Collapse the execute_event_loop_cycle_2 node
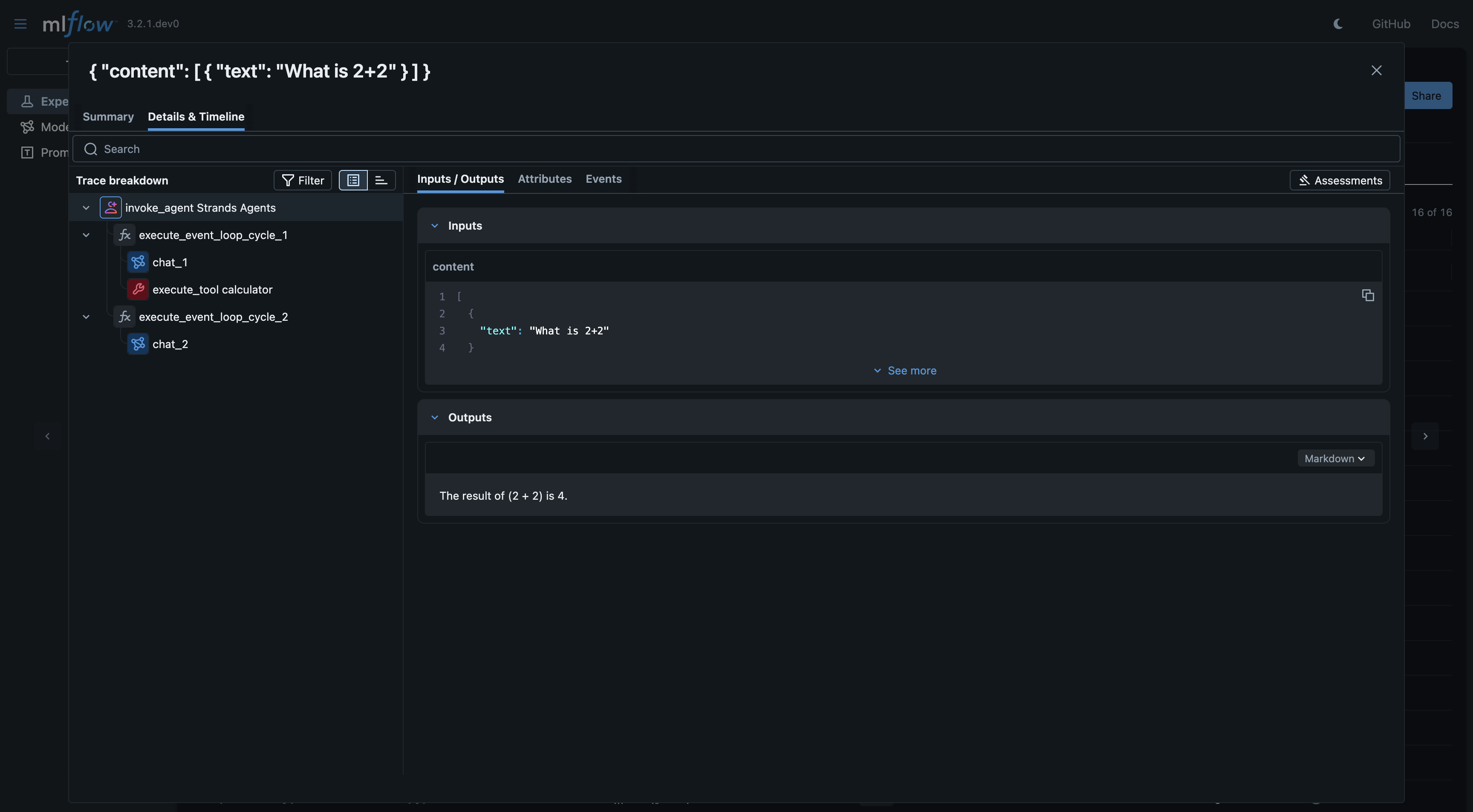This screenshot has width=1473, height=812. click(x=86, y=317)
